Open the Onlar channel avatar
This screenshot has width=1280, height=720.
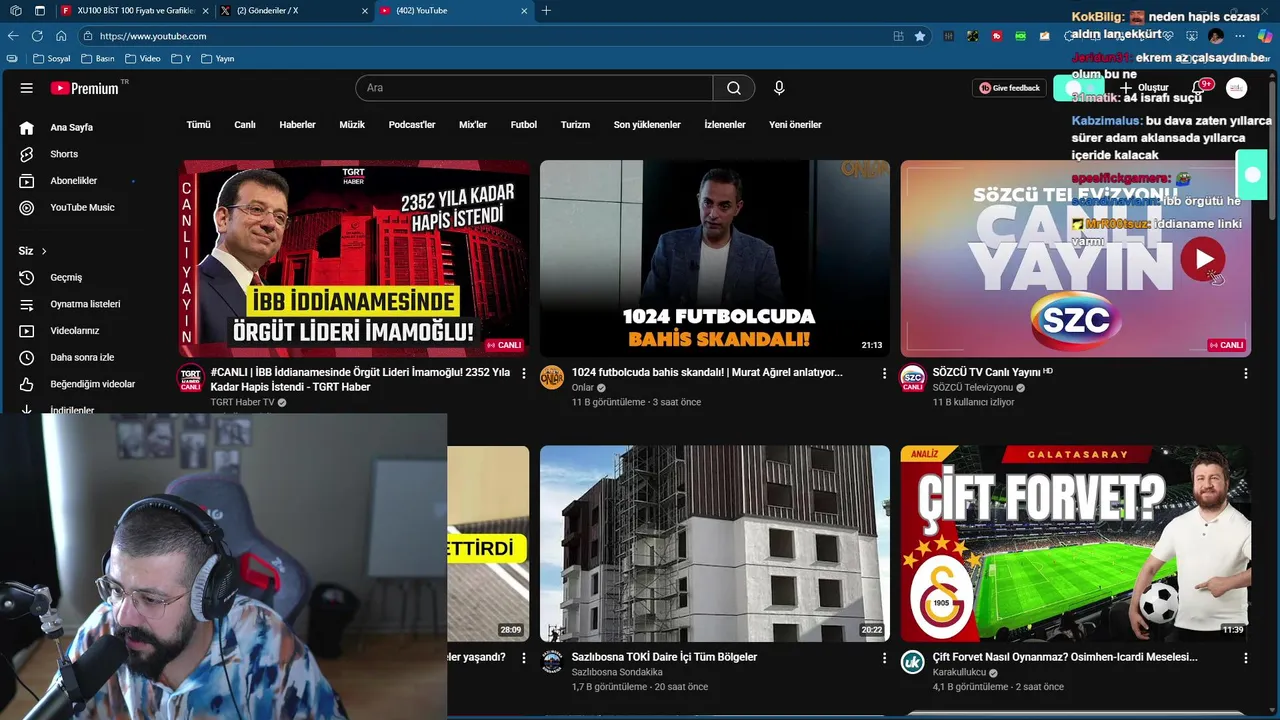pyautogui.click(x=552, y=378)
